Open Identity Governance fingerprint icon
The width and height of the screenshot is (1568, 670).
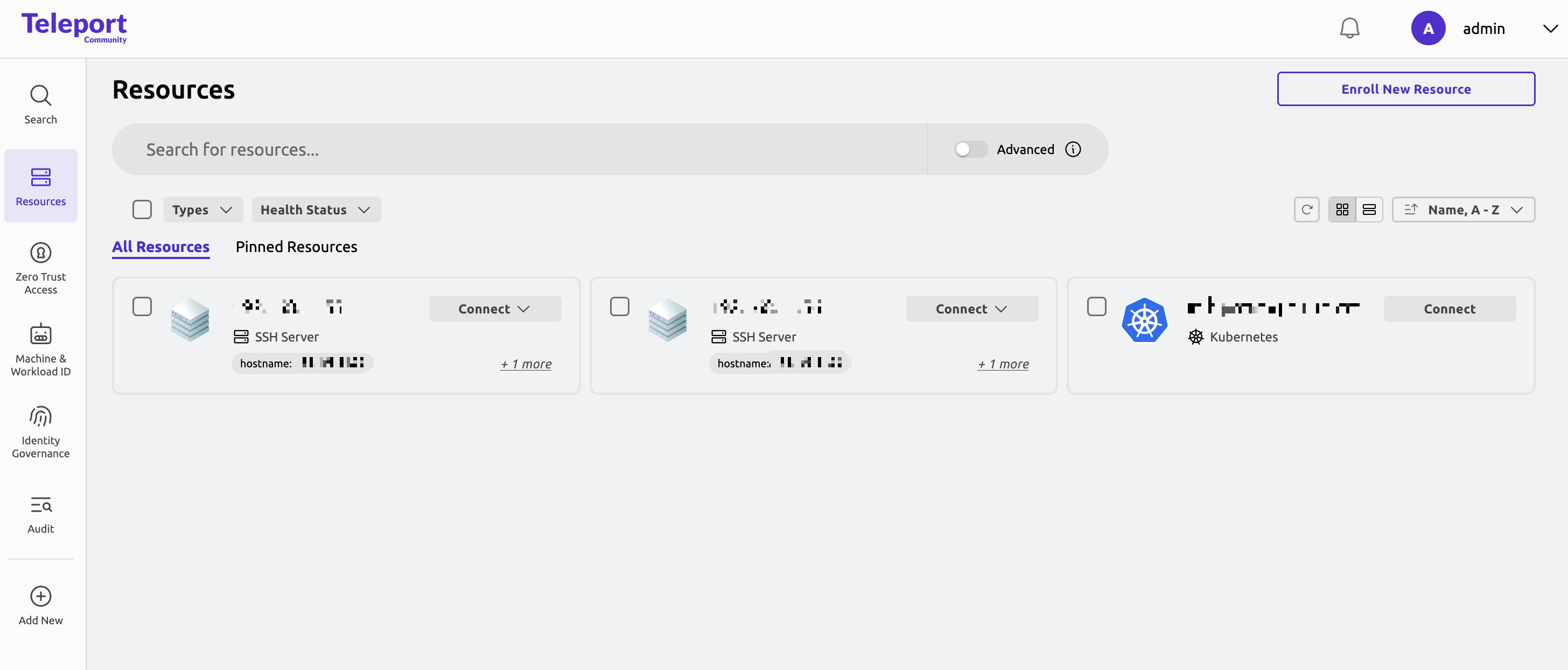point(40,417)
